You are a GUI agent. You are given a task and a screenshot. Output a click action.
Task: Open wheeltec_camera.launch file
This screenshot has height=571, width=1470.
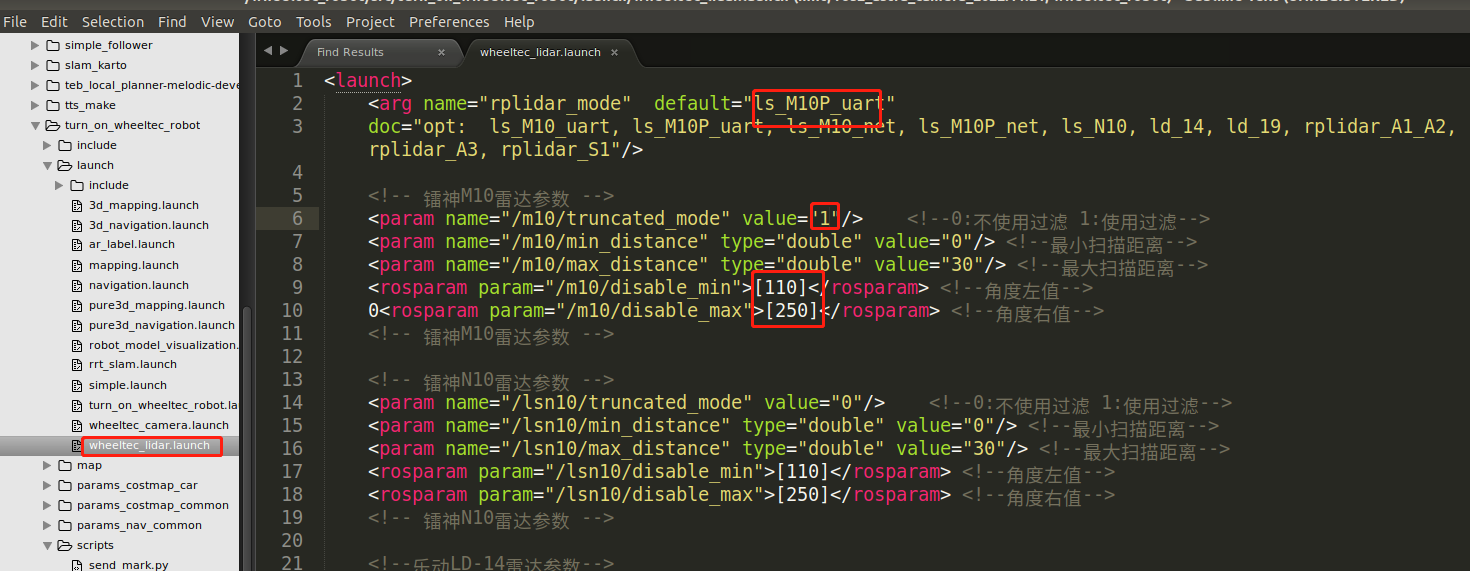(x=159, y=425)
